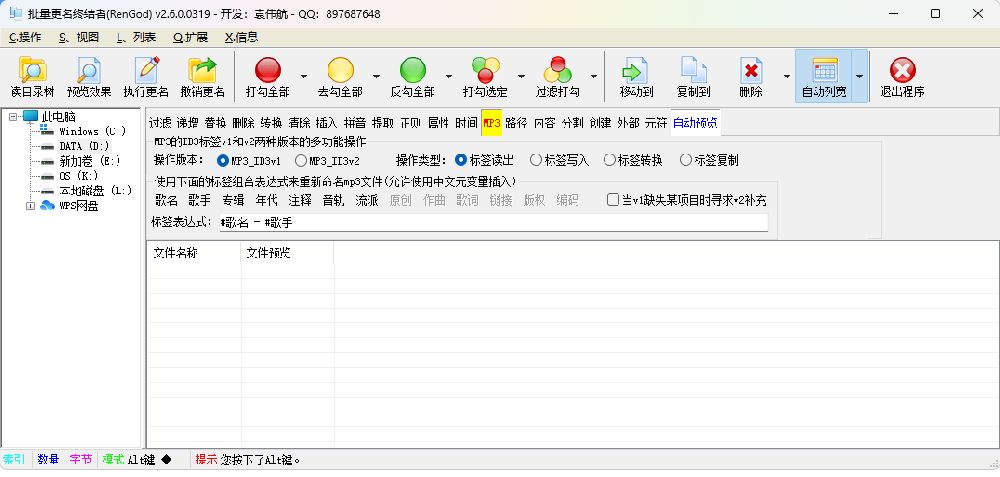Click the green 反勾全部 invert-check icon

413,70
